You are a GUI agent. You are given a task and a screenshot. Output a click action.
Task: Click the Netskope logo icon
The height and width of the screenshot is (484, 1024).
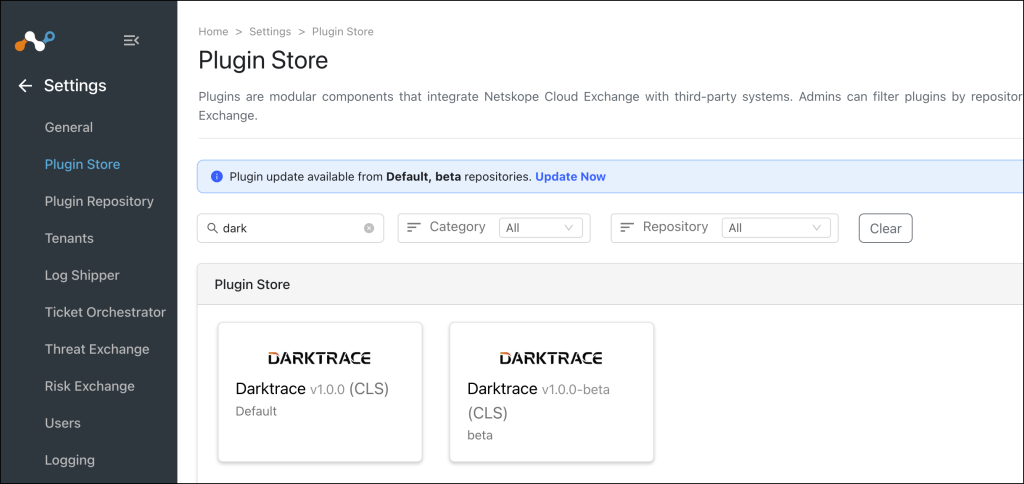(35, 41)
